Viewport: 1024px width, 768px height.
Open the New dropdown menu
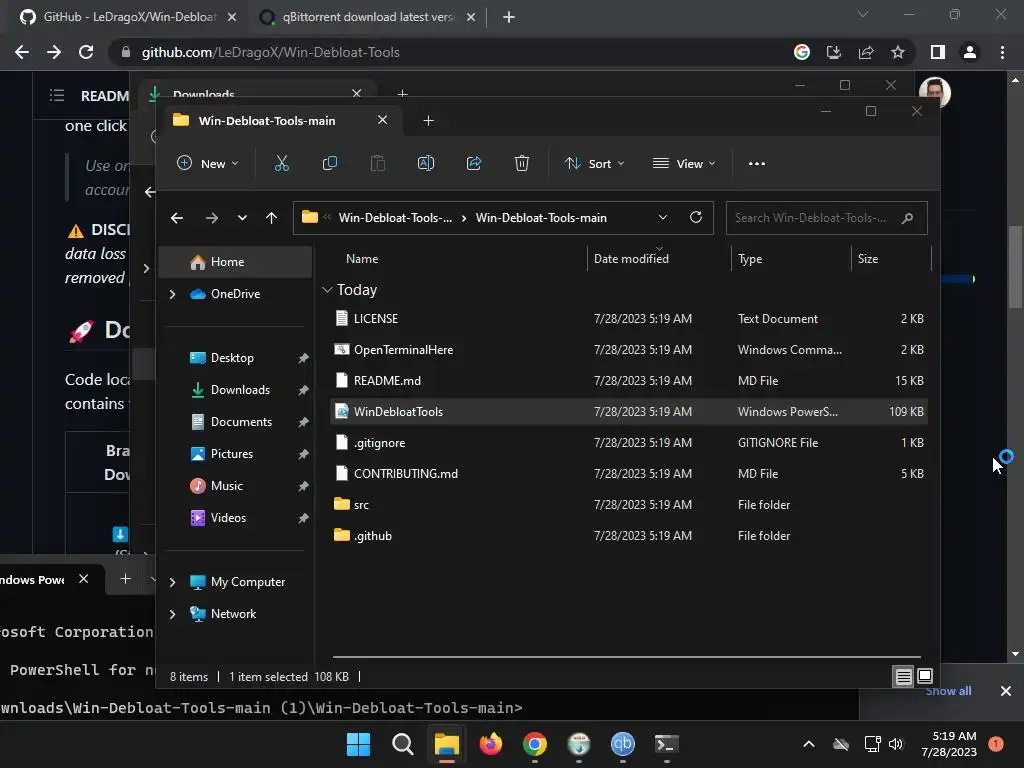[x=208, y=163]
